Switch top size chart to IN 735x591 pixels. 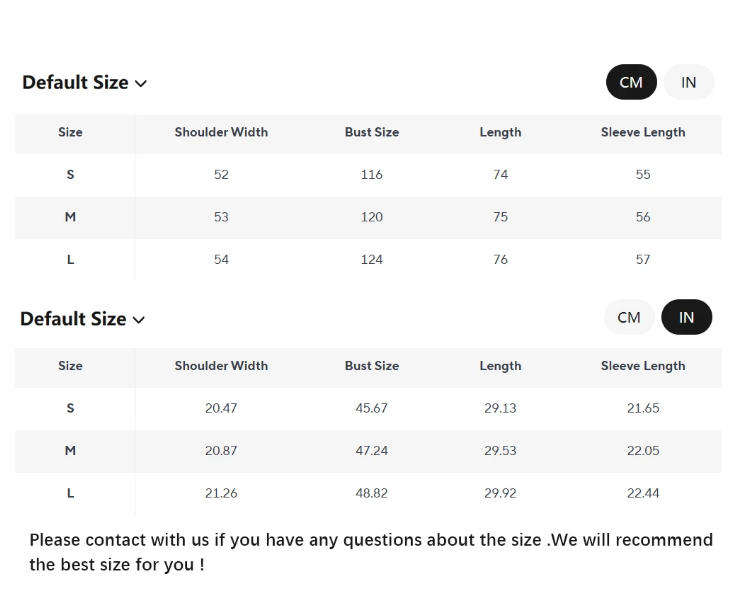coord(689,82)
